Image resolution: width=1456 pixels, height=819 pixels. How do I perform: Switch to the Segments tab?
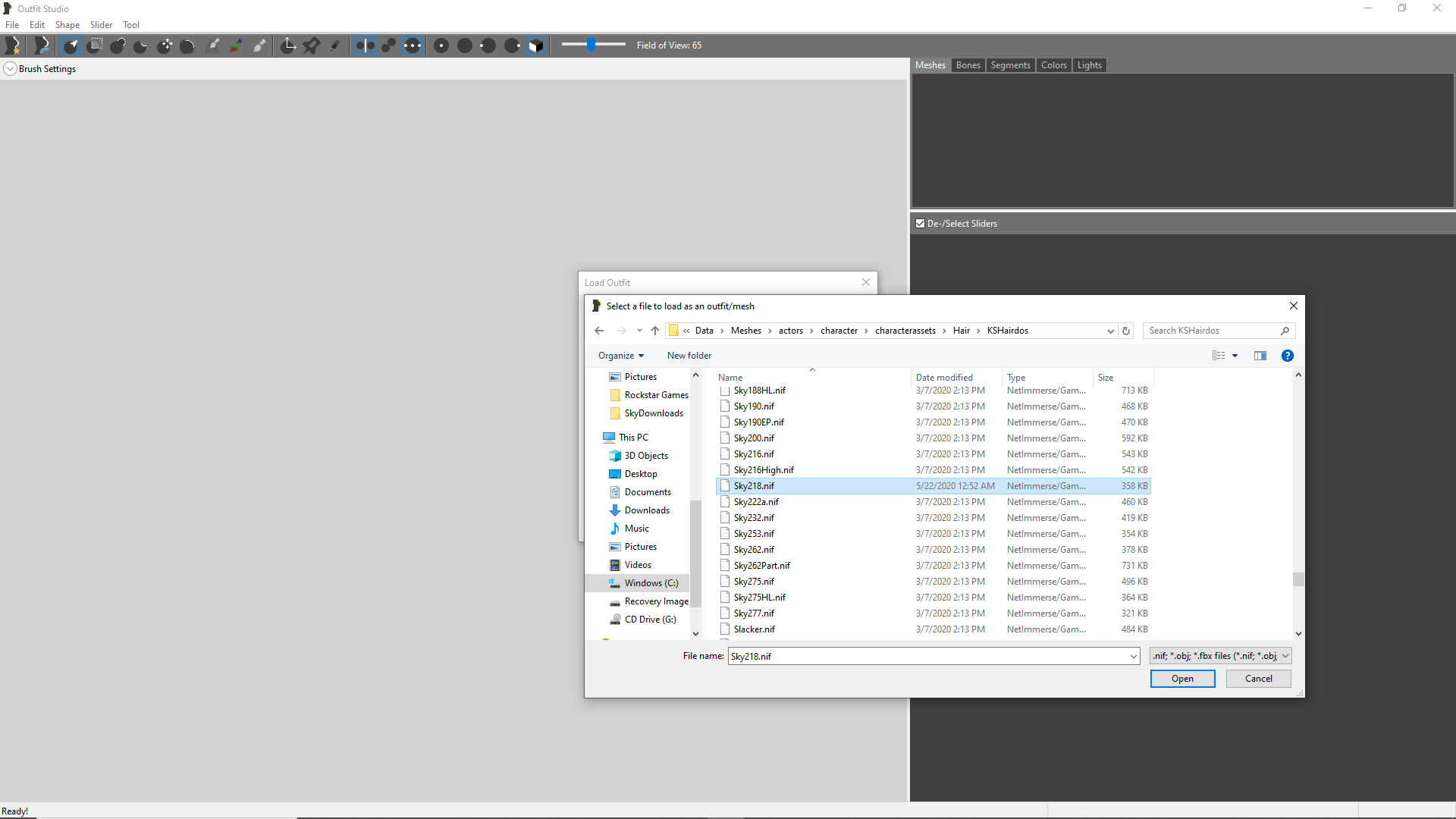pyautogui.click(x=1010, y=65)
